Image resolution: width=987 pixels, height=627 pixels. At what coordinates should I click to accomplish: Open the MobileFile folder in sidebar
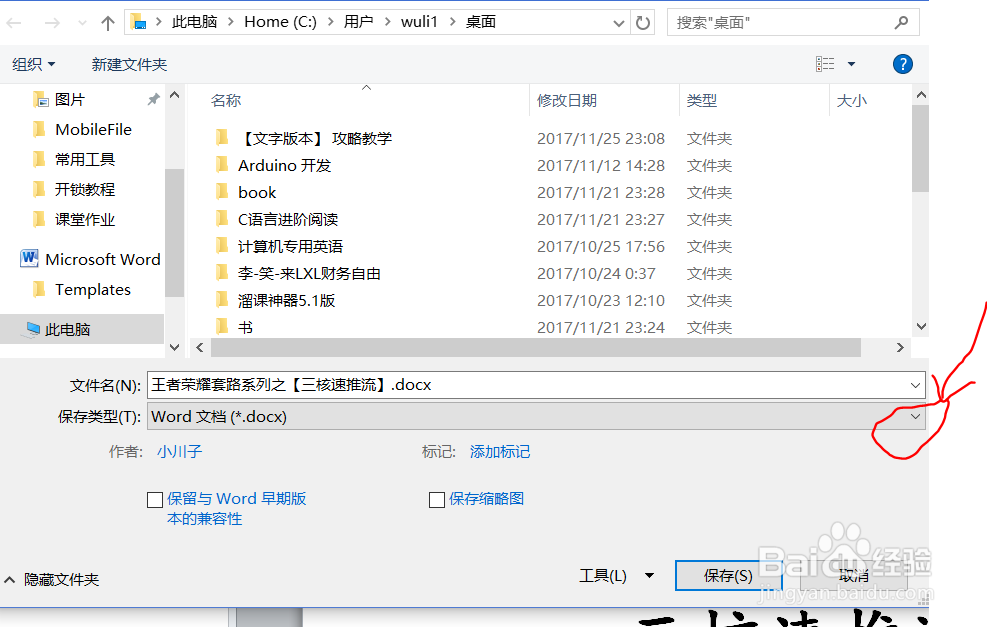[x=93, y=128]
